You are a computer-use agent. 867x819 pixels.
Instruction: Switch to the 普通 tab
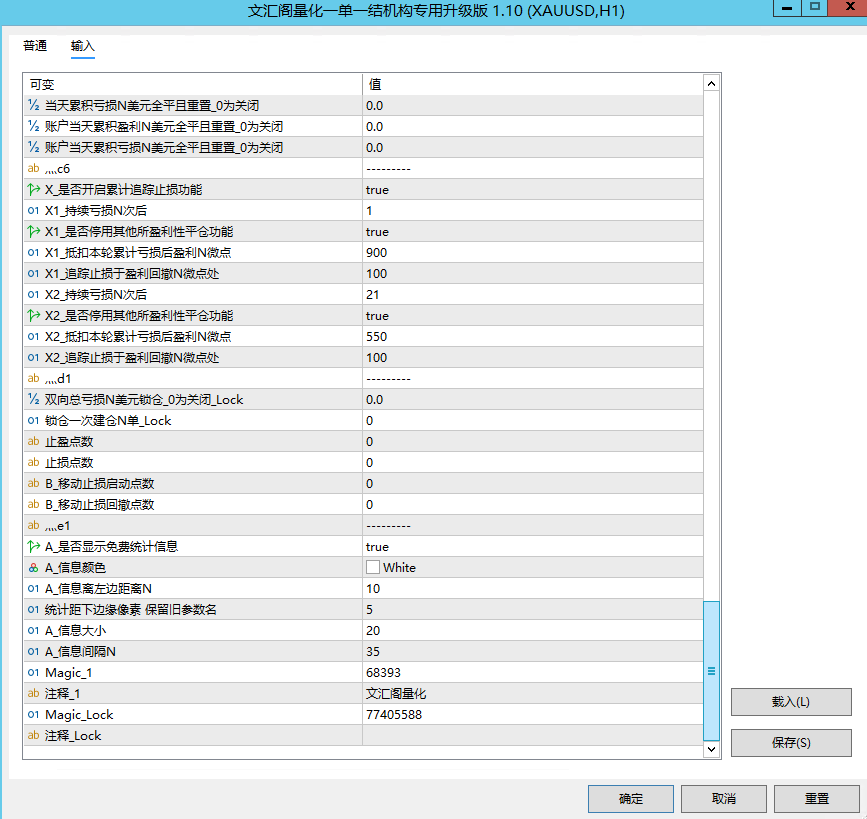point(35,46)
